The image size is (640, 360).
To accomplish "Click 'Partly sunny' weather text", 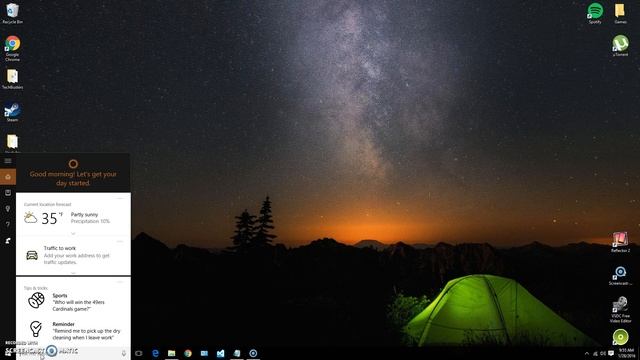I will coord(84,214).
